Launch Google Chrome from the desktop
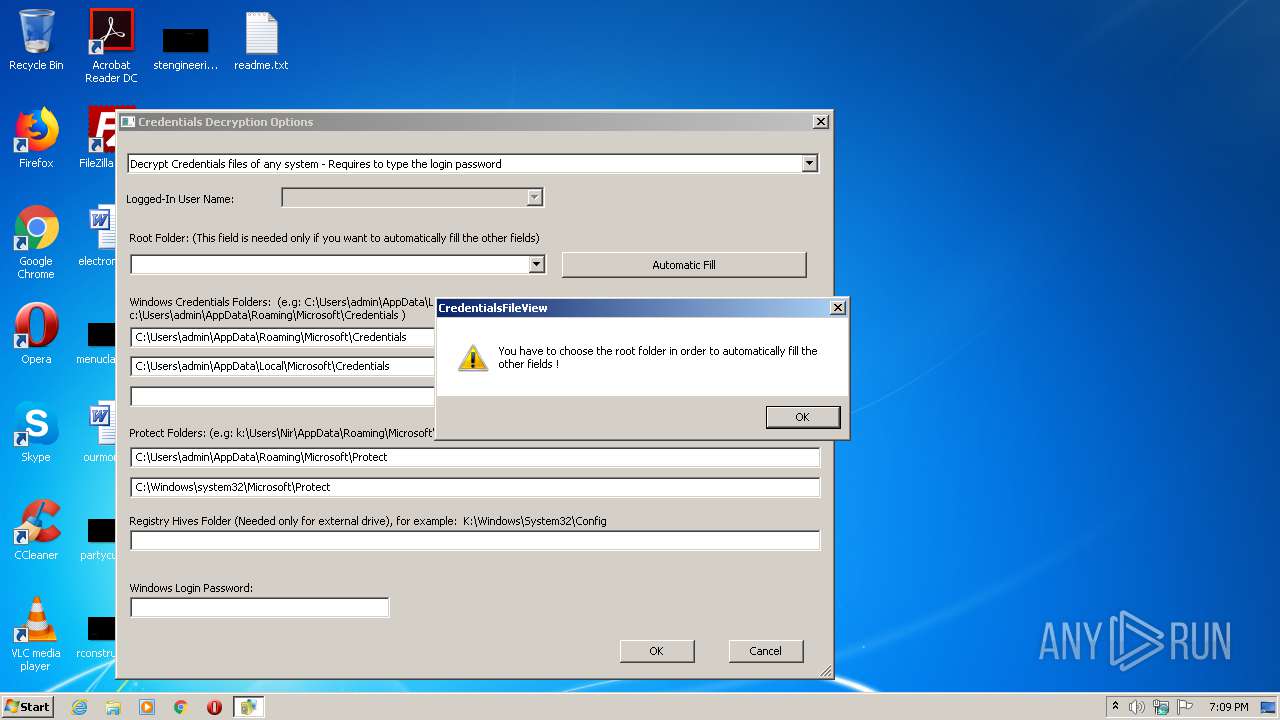Viewport: 1280px width, 720px height. 36,242
